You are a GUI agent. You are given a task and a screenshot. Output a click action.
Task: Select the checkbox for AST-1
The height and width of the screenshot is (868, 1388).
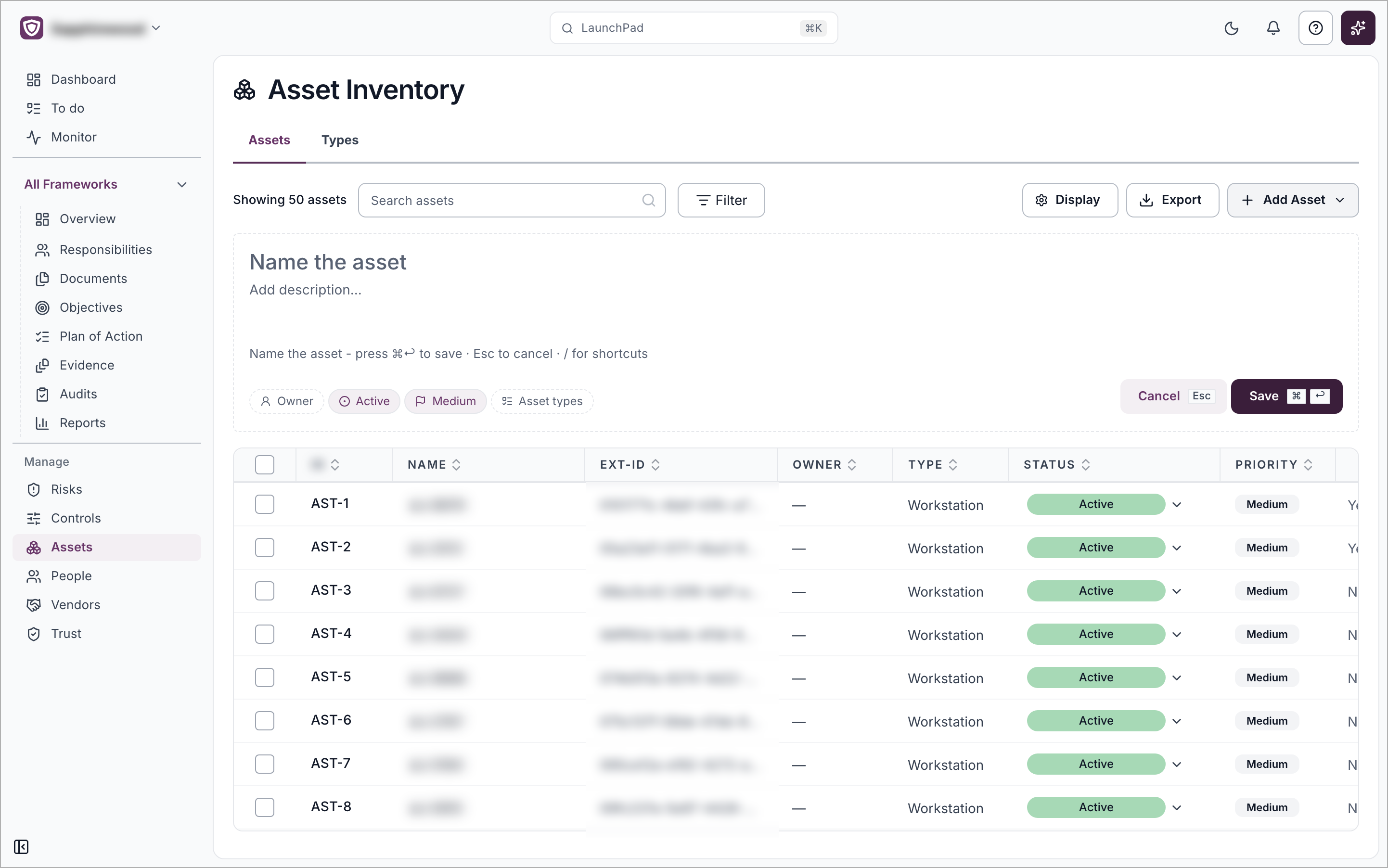tap(265, 504)
